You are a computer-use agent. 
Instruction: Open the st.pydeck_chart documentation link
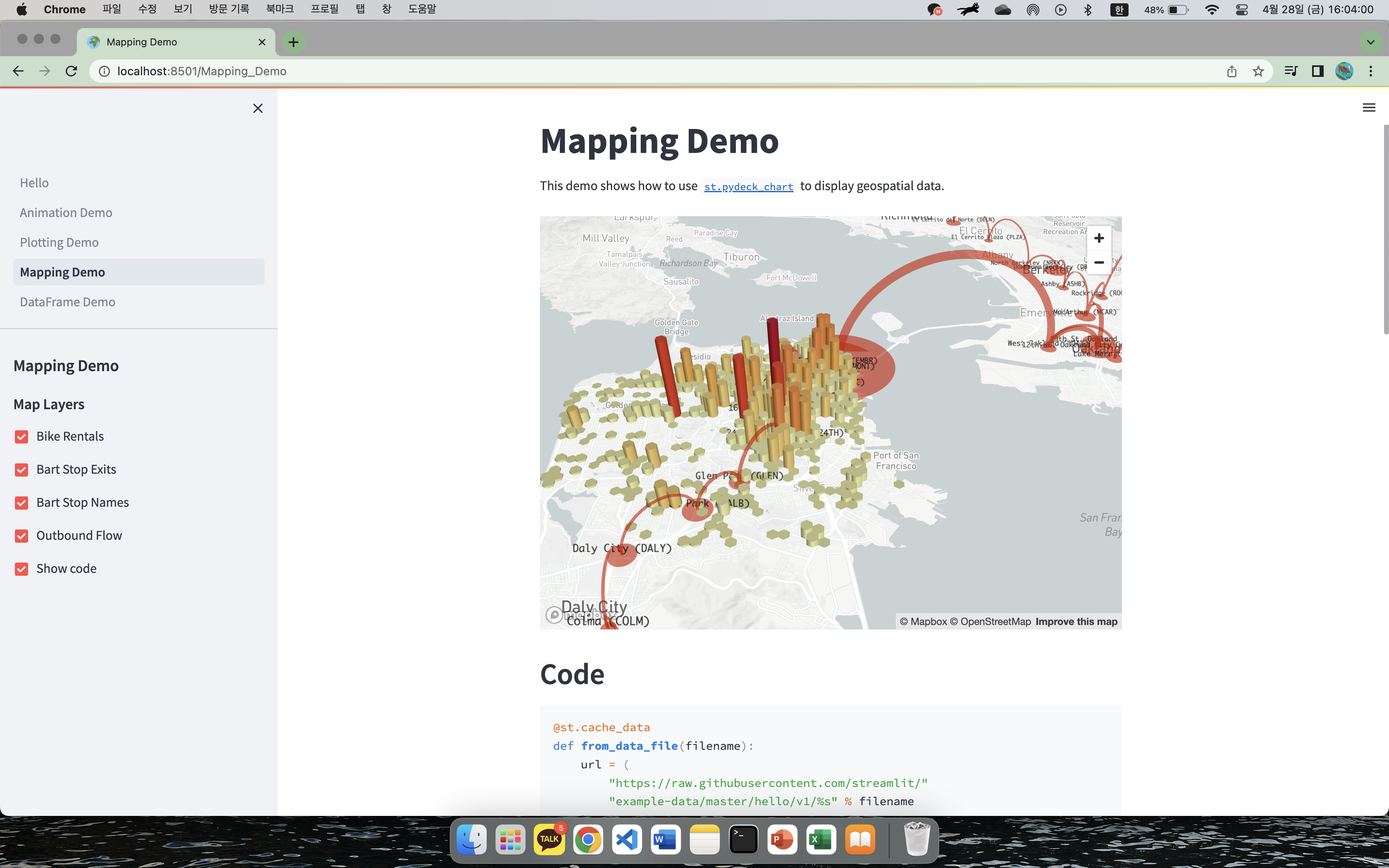click(749, 186)
